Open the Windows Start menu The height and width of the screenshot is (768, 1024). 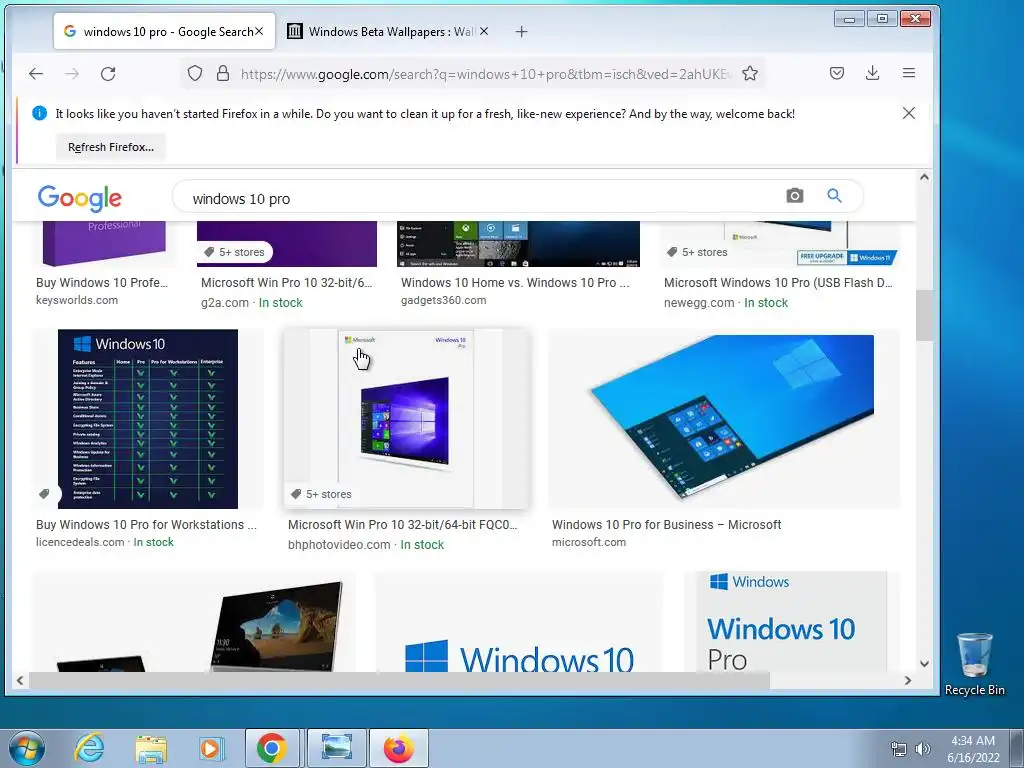27,748
